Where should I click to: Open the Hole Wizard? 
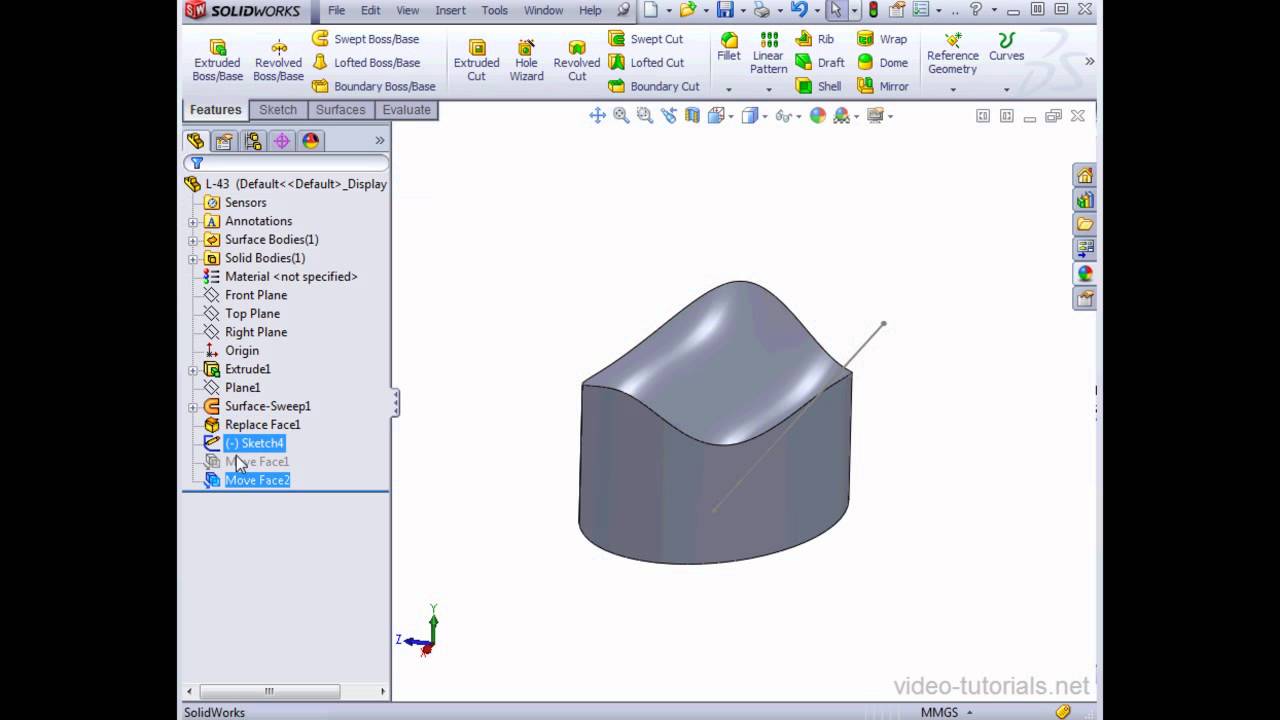pyautogui.click(x=526, y=61)
